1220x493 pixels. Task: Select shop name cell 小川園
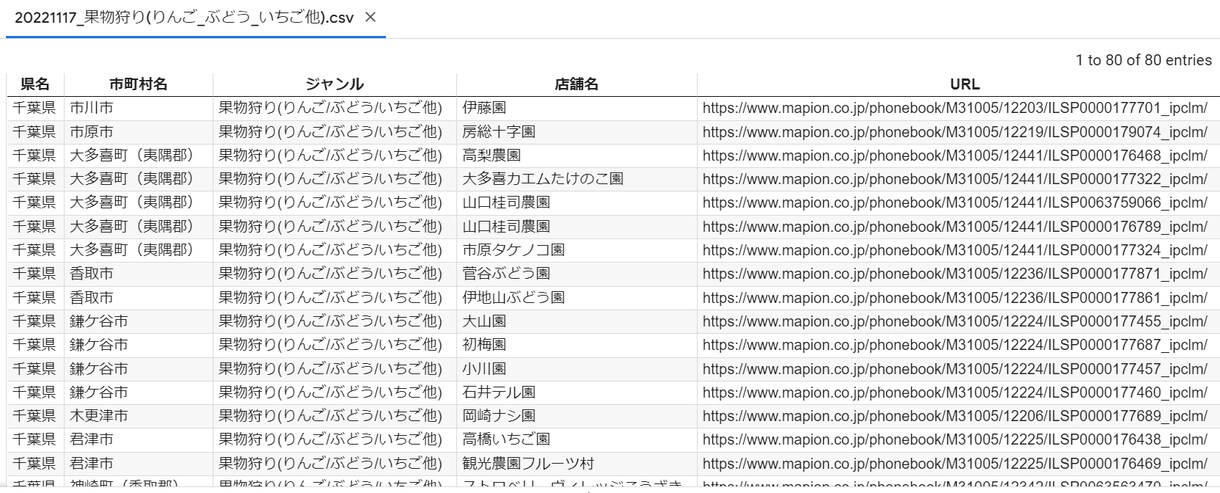[x=576, y=369]
